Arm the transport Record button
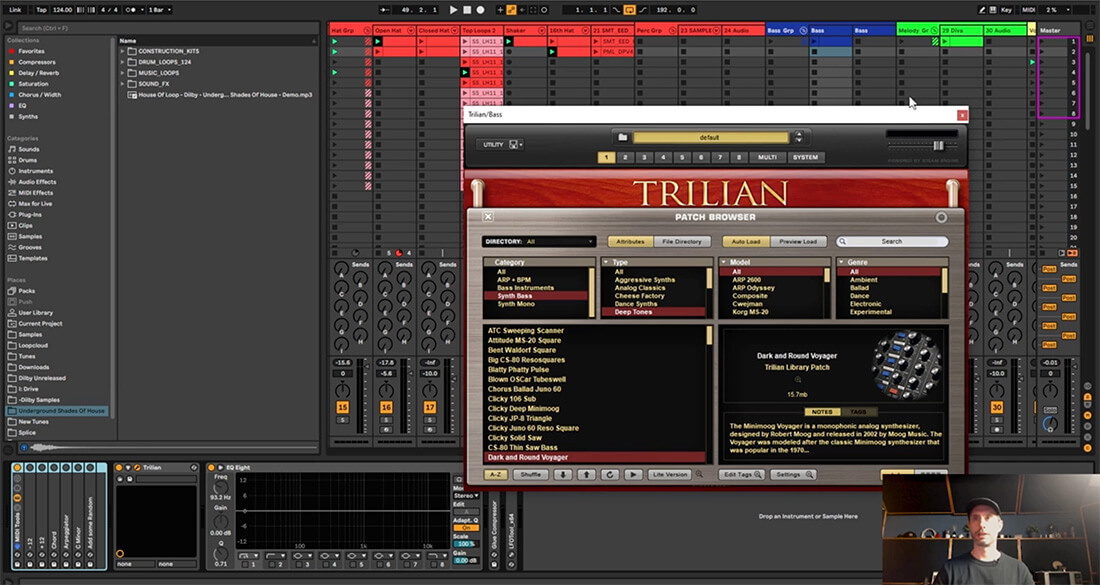1100x585 pixels. pyautogui.click(x=481, y=10)
